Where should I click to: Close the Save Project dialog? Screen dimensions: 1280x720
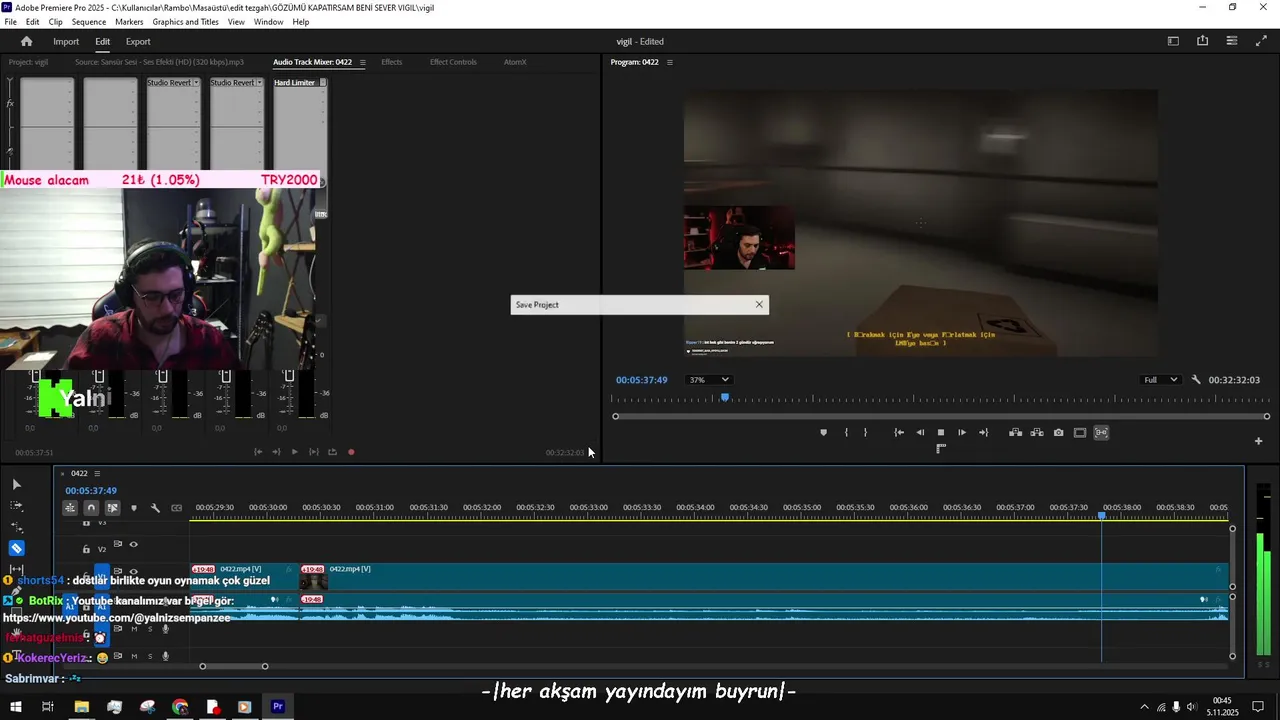tap(759, 304)
